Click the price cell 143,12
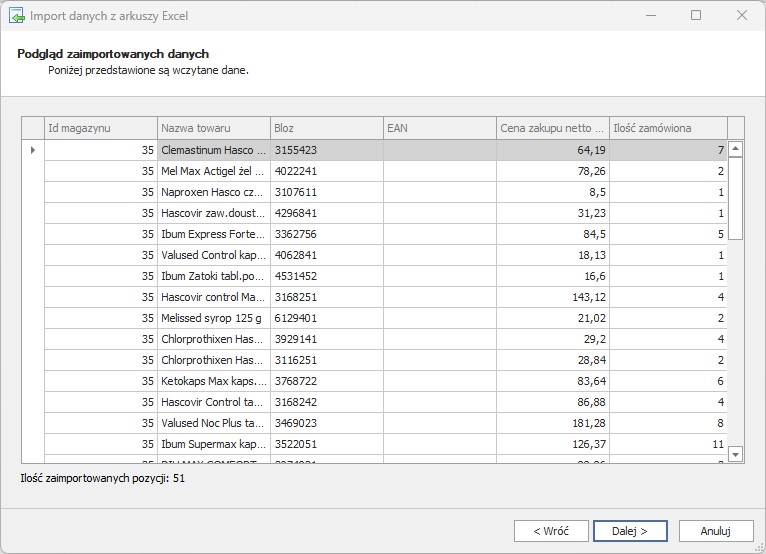The height and width of the screenshot is (554, 766). point(552,297)
